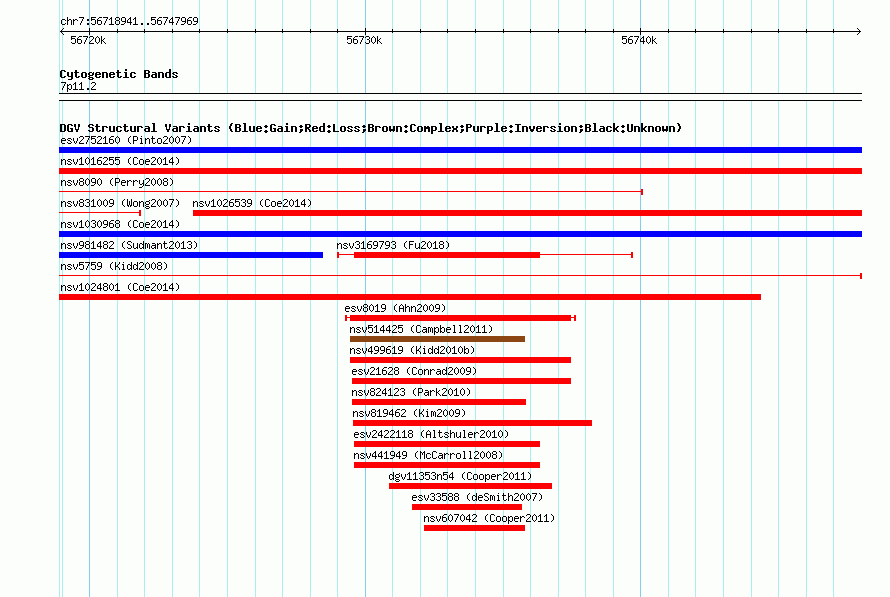The height and width of the screenshot is (597, 890).
Task: Click the blue nsv981482 gain bar
Action: coord(191,255)
